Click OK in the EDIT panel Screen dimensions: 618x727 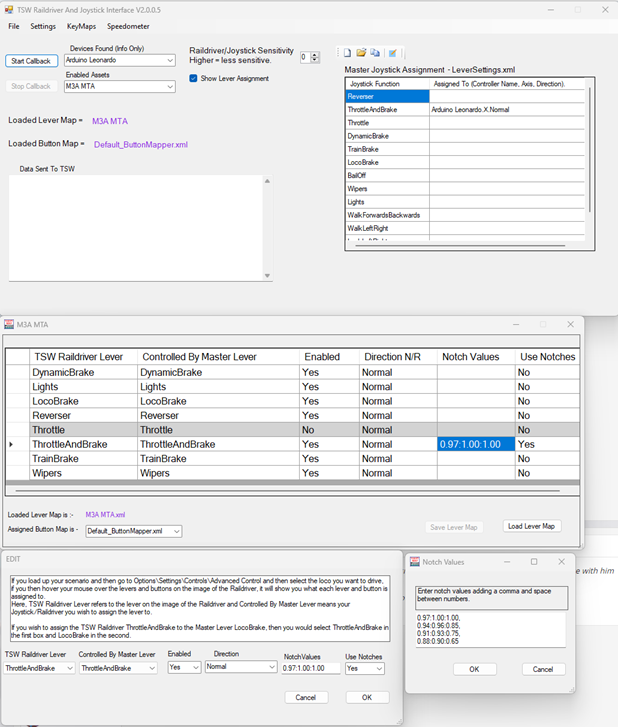coord(367,697)
